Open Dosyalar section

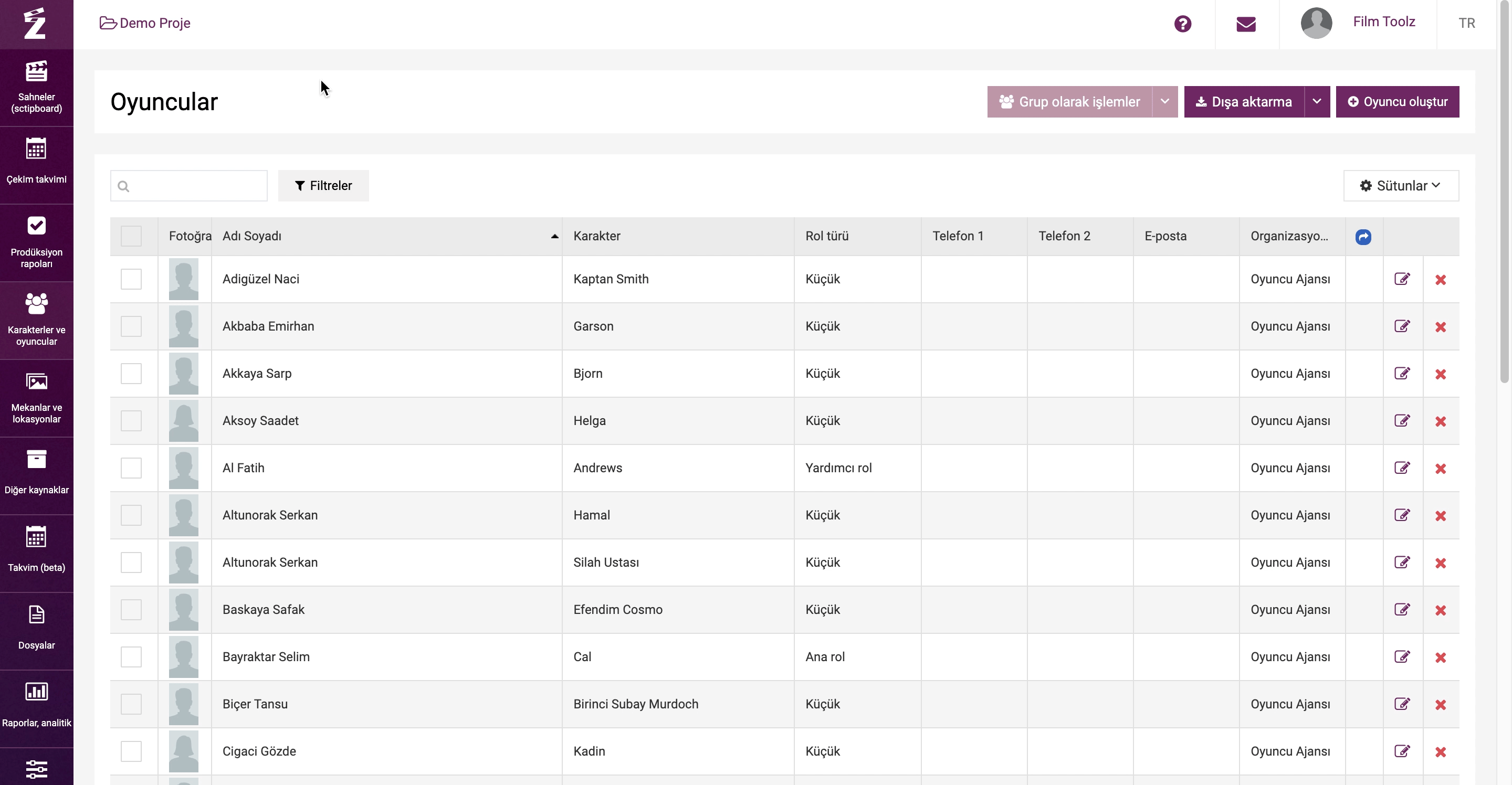(36, 631)
